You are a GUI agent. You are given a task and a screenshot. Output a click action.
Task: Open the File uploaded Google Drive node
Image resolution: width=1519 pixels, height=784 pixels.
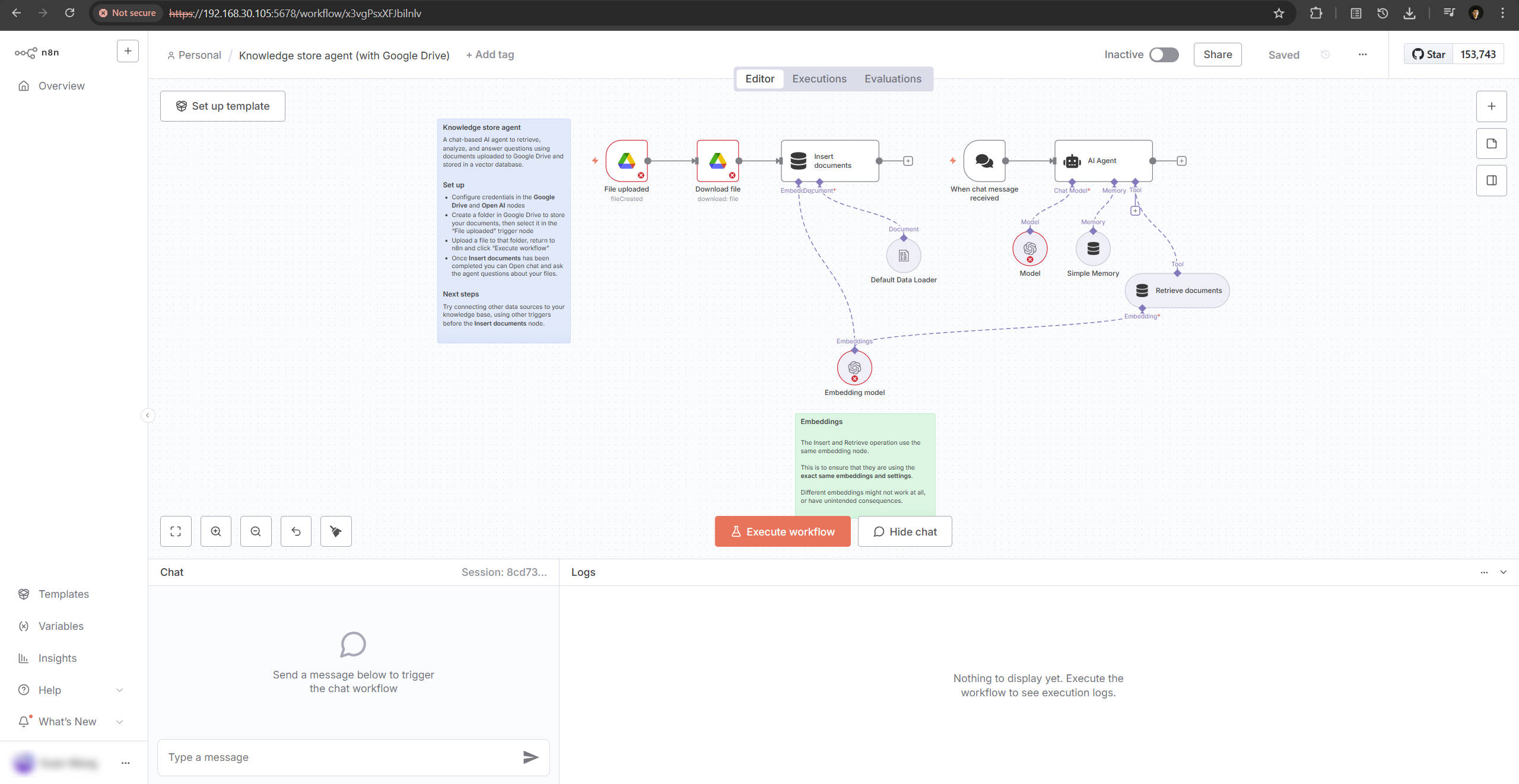click(x=627, y=161)
